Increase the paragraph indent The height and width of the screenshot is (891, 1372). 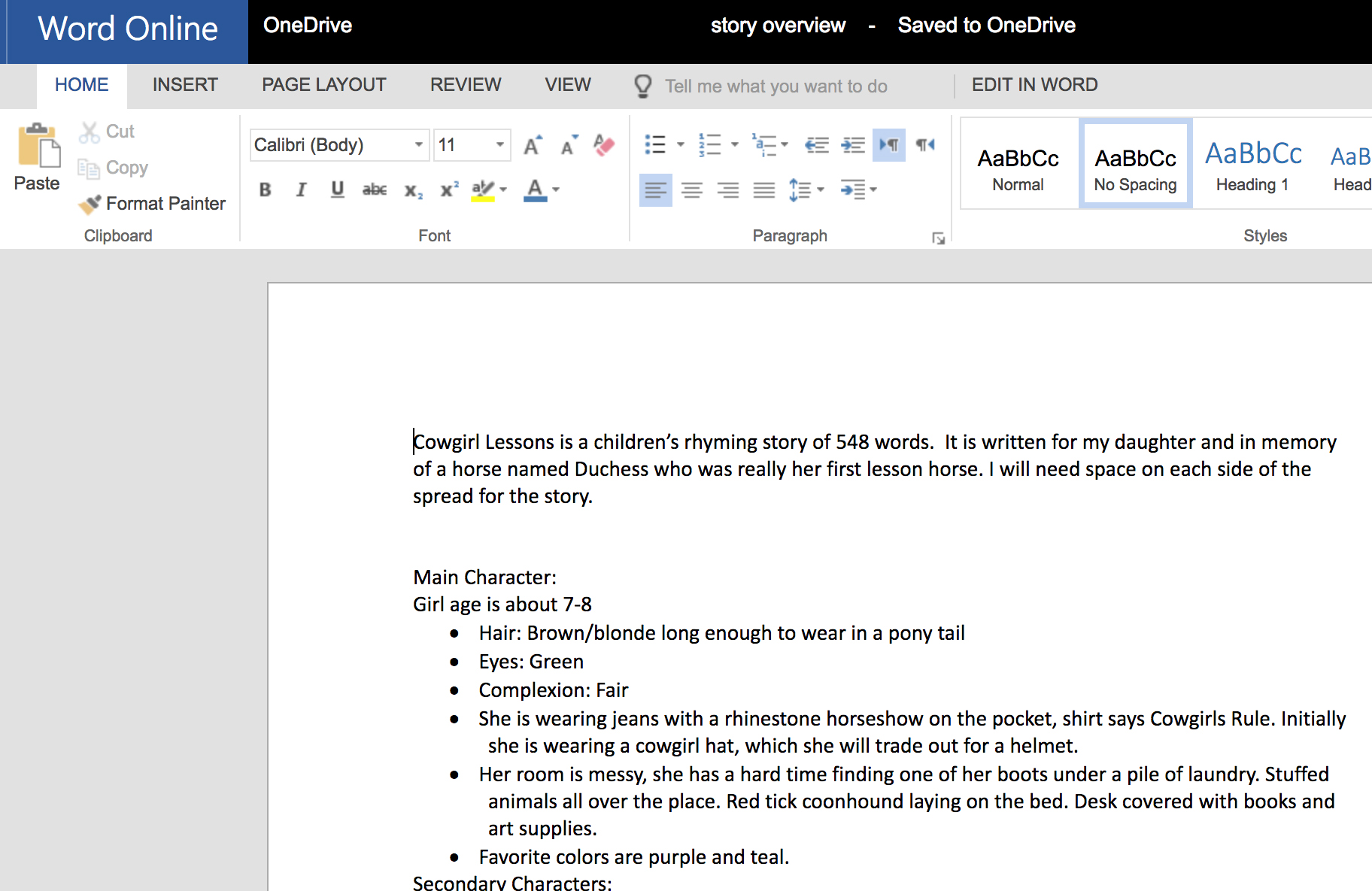[853, 144]
